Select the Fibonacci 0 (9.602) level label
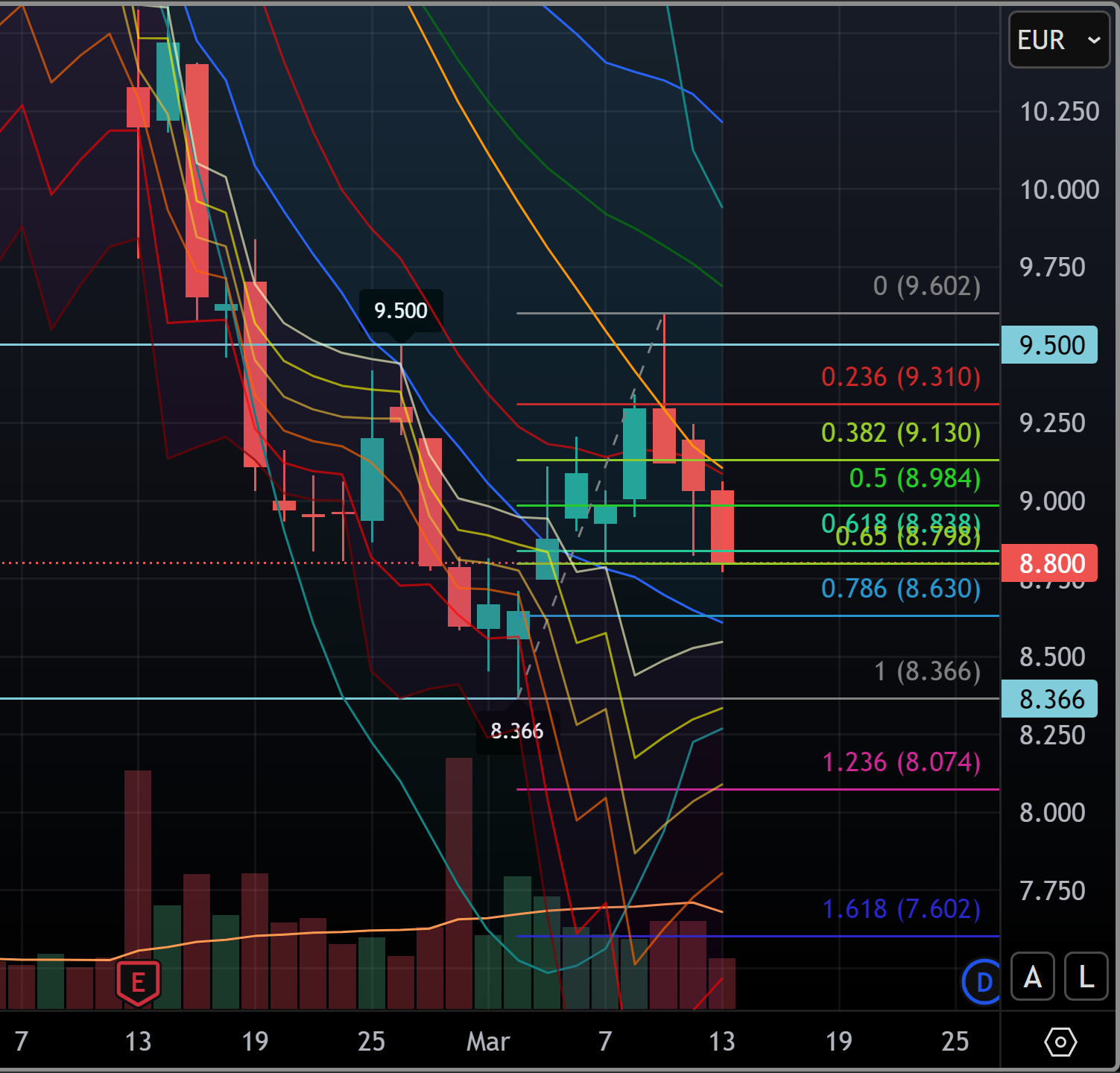 [x=926, y=286]
